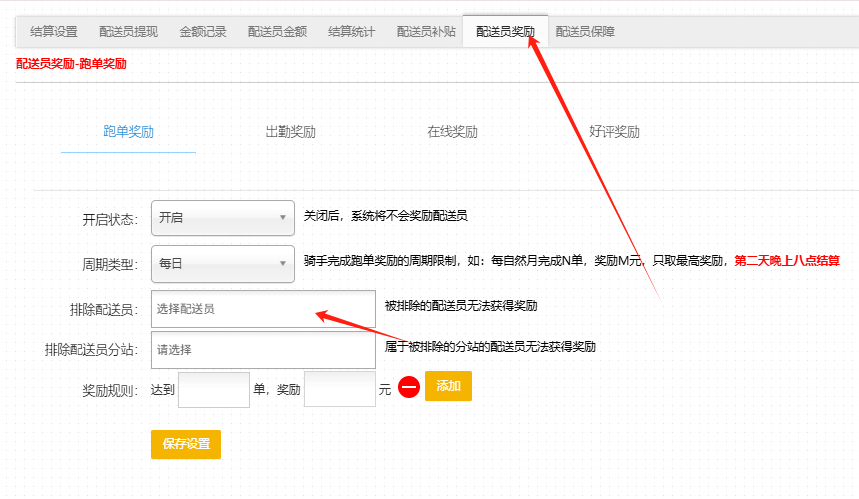Switch to the 出勤奖励 sub-tab
The width and height of the screenshot is (859, 499).
coord(290,132)
